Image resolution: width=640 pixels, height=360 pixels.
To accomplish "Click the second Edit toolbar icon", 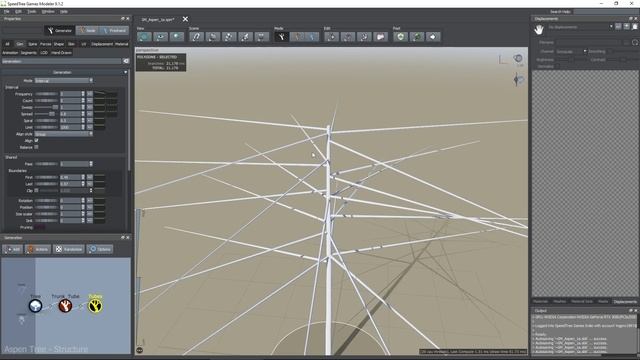I will [x=348, y=37].
